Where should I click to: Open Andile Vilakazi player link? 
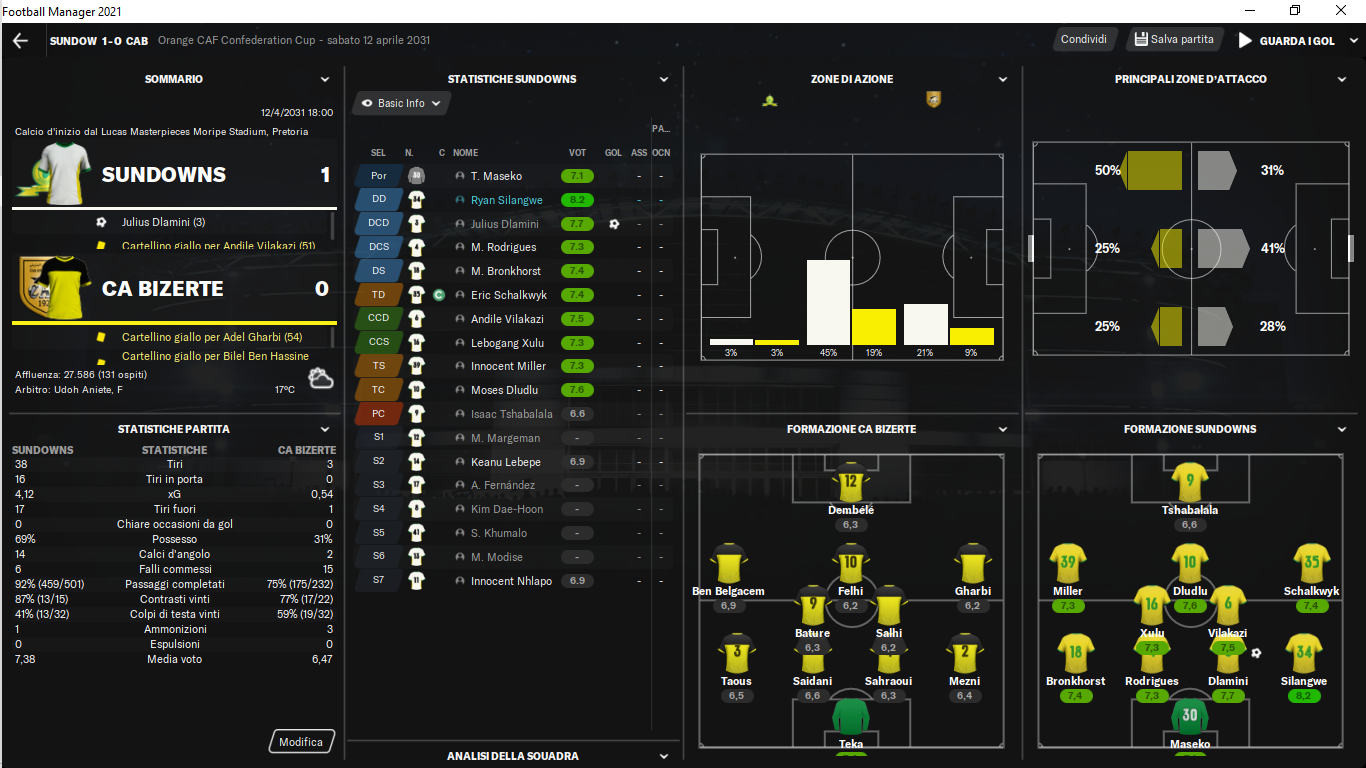pyautogui.click(x=507, y=319)
